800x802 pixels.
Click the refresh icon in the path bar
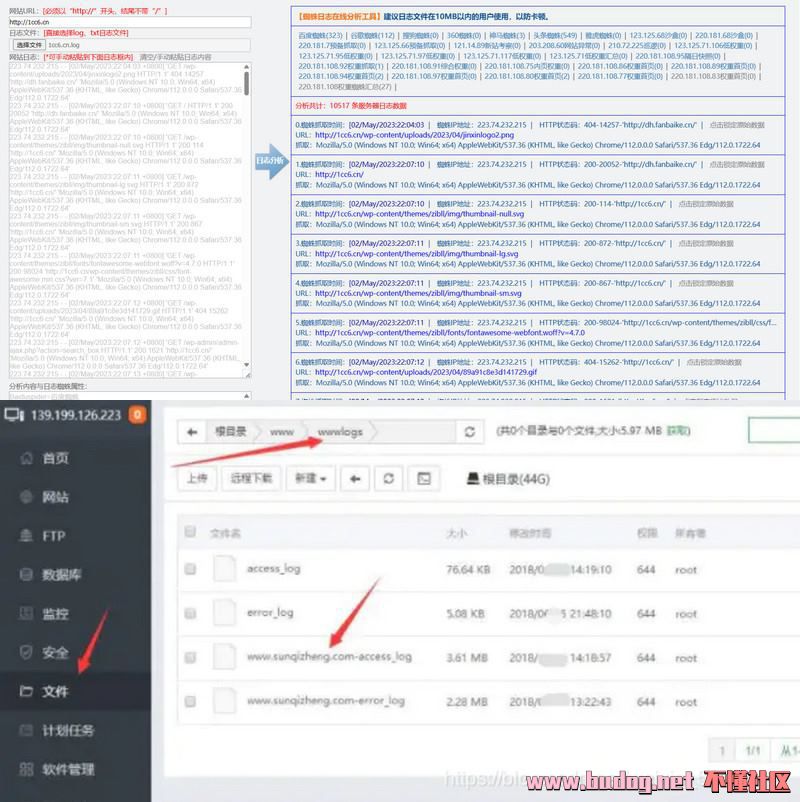(x=470, y=432)
